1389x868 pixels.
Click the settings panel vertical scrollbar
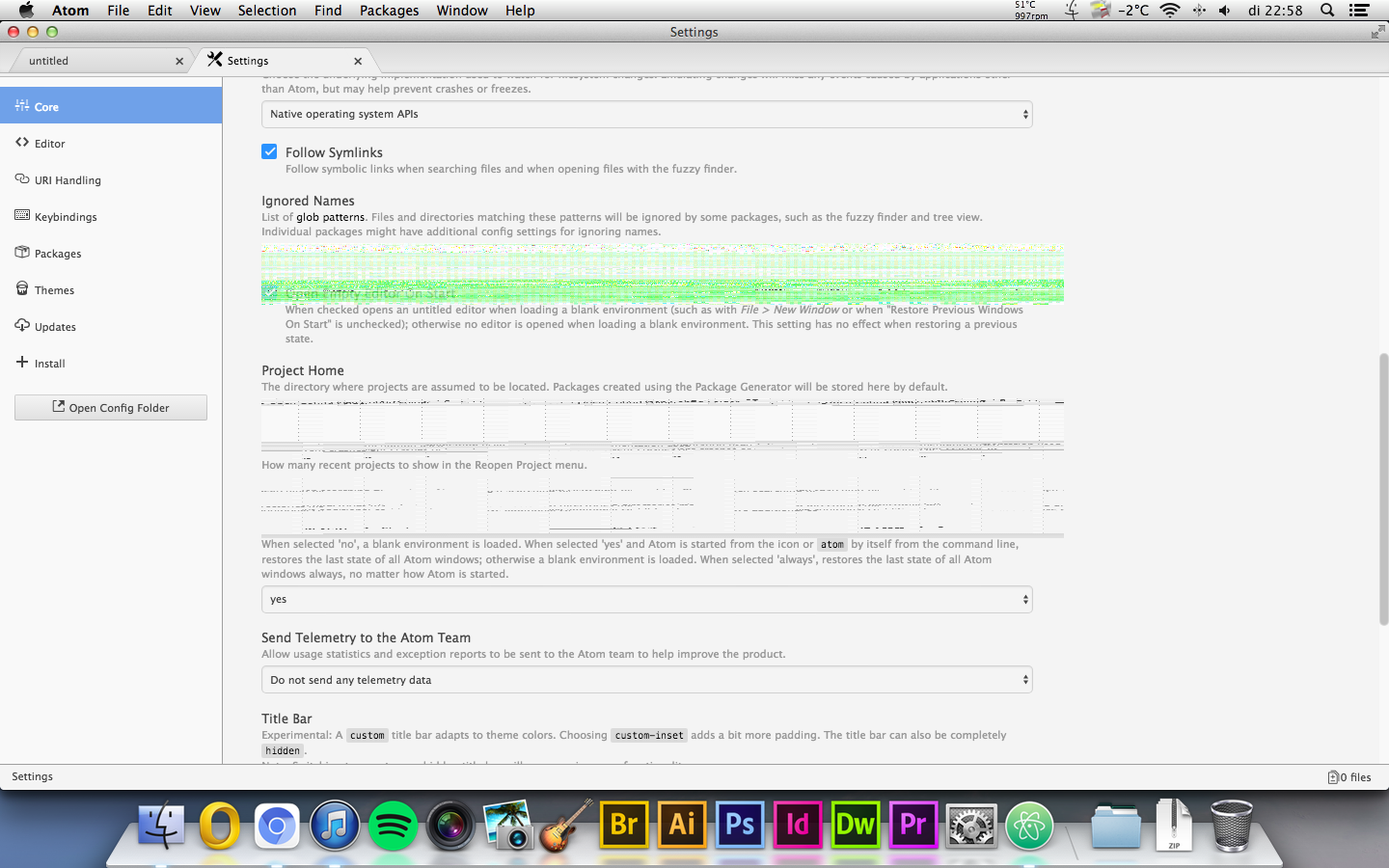1383,489
